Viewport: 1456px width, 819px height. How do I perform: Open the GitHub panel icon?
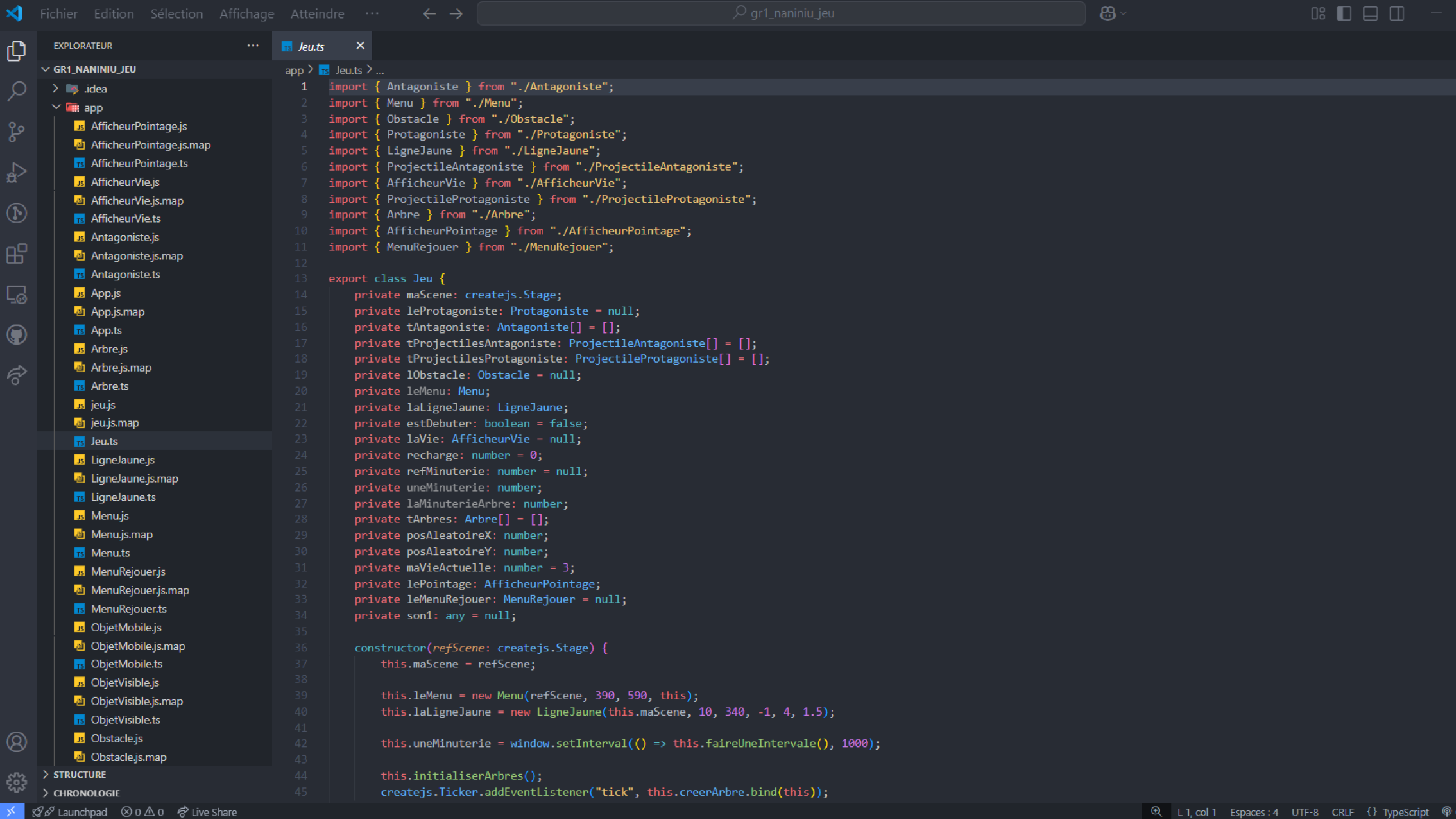pos(17,335)
